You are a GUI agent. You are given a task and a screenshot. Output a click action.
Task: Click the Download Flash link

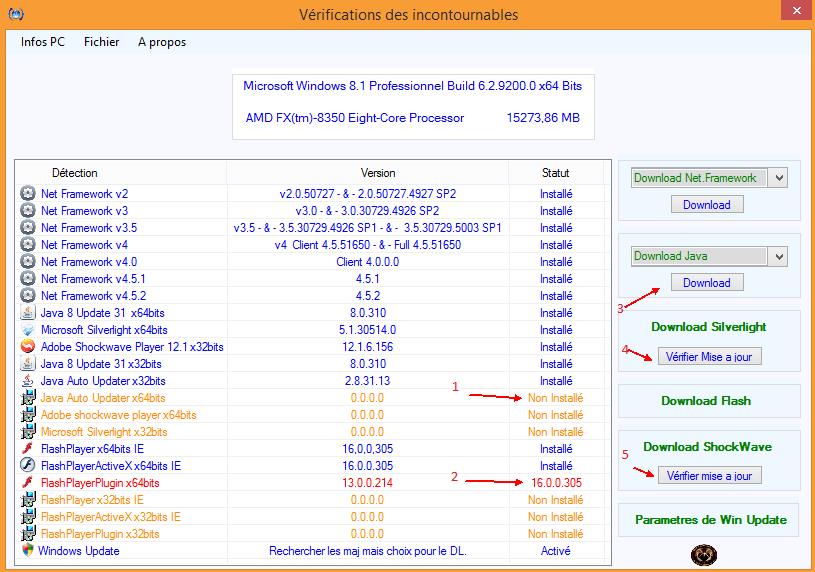click(706, 401)
